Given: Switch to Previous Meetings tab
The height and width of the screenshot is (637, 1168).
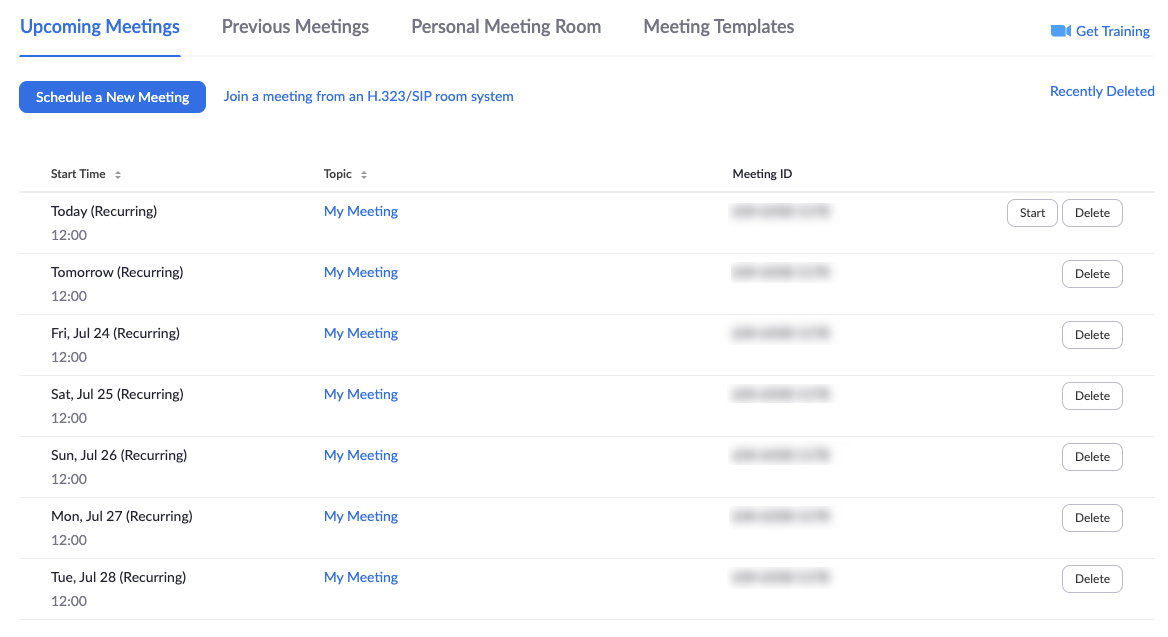Looking at the screenshot, I should tap(295, 27).
